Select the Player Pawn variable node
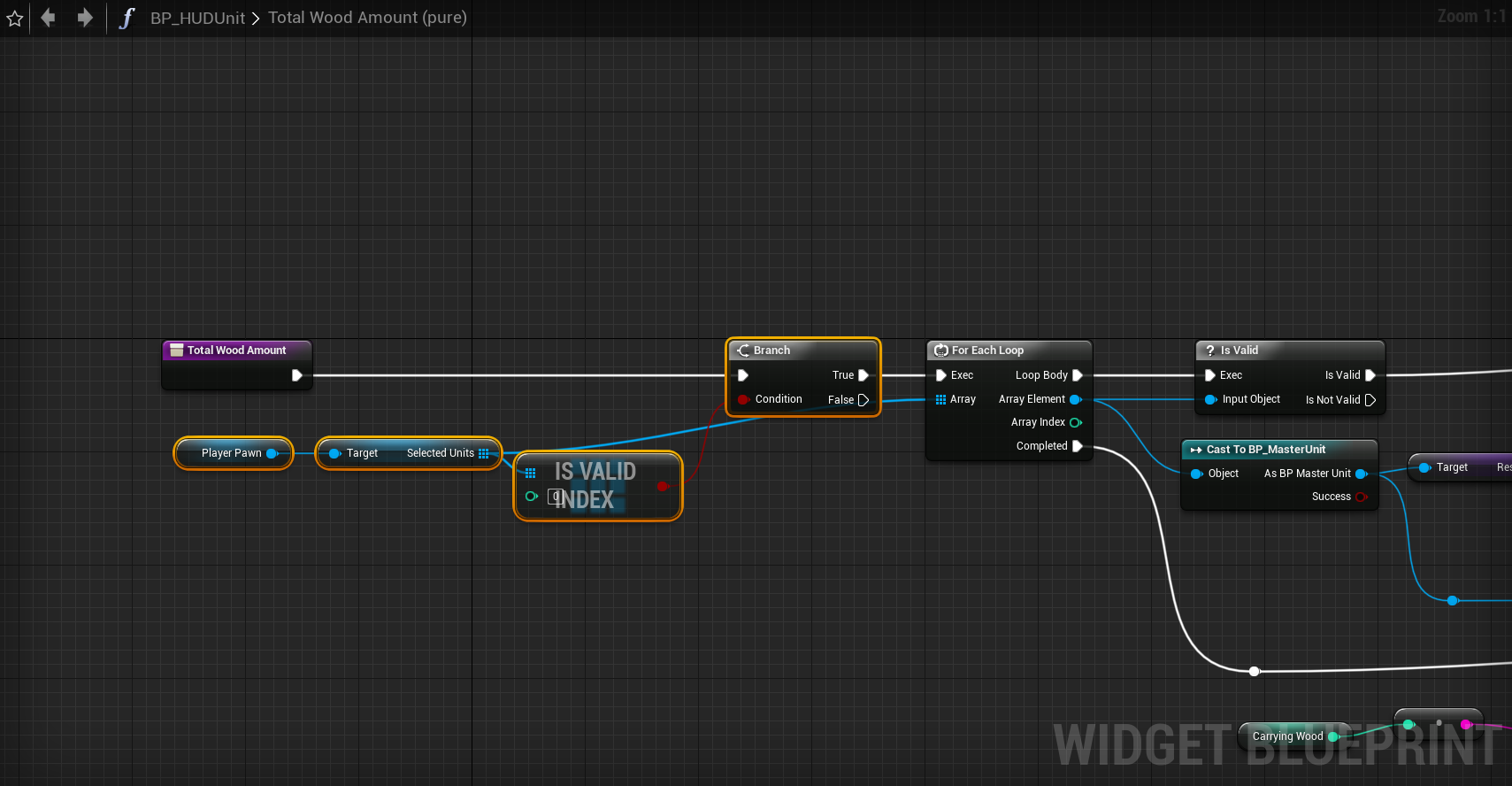This screenshot has width=1512, height=786. pos(234,453)
